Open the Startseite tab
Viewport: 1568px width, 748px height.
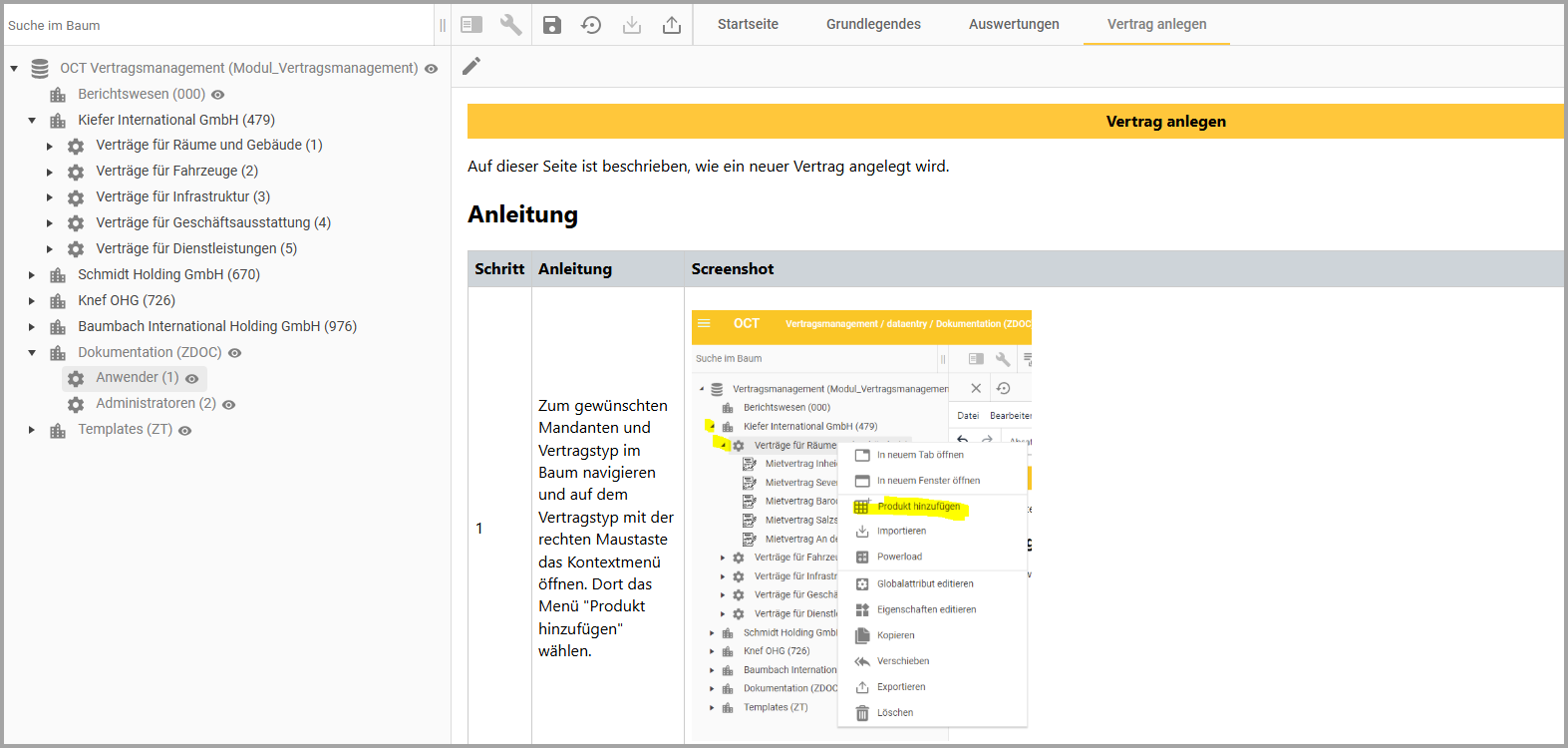click(748, 24)
